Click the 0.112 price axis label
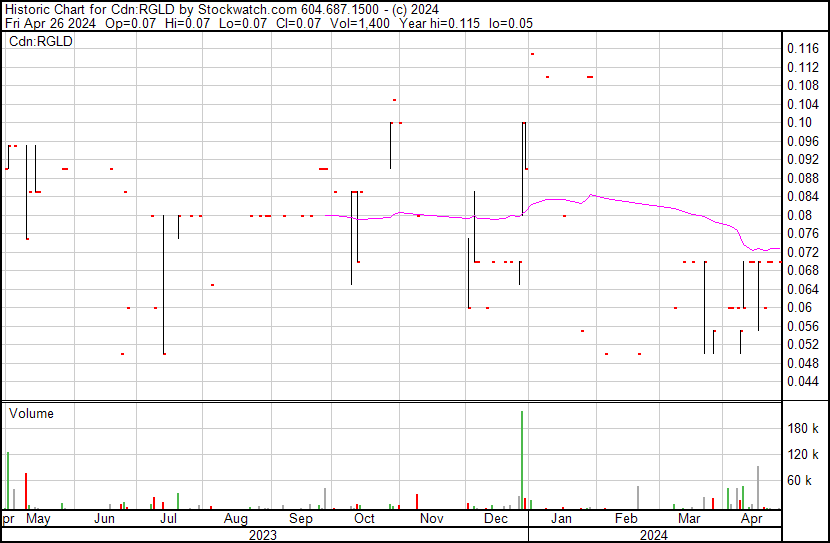The height and width of the screenshot is (543, 830). pyautogui.click(x=803, y=67)
